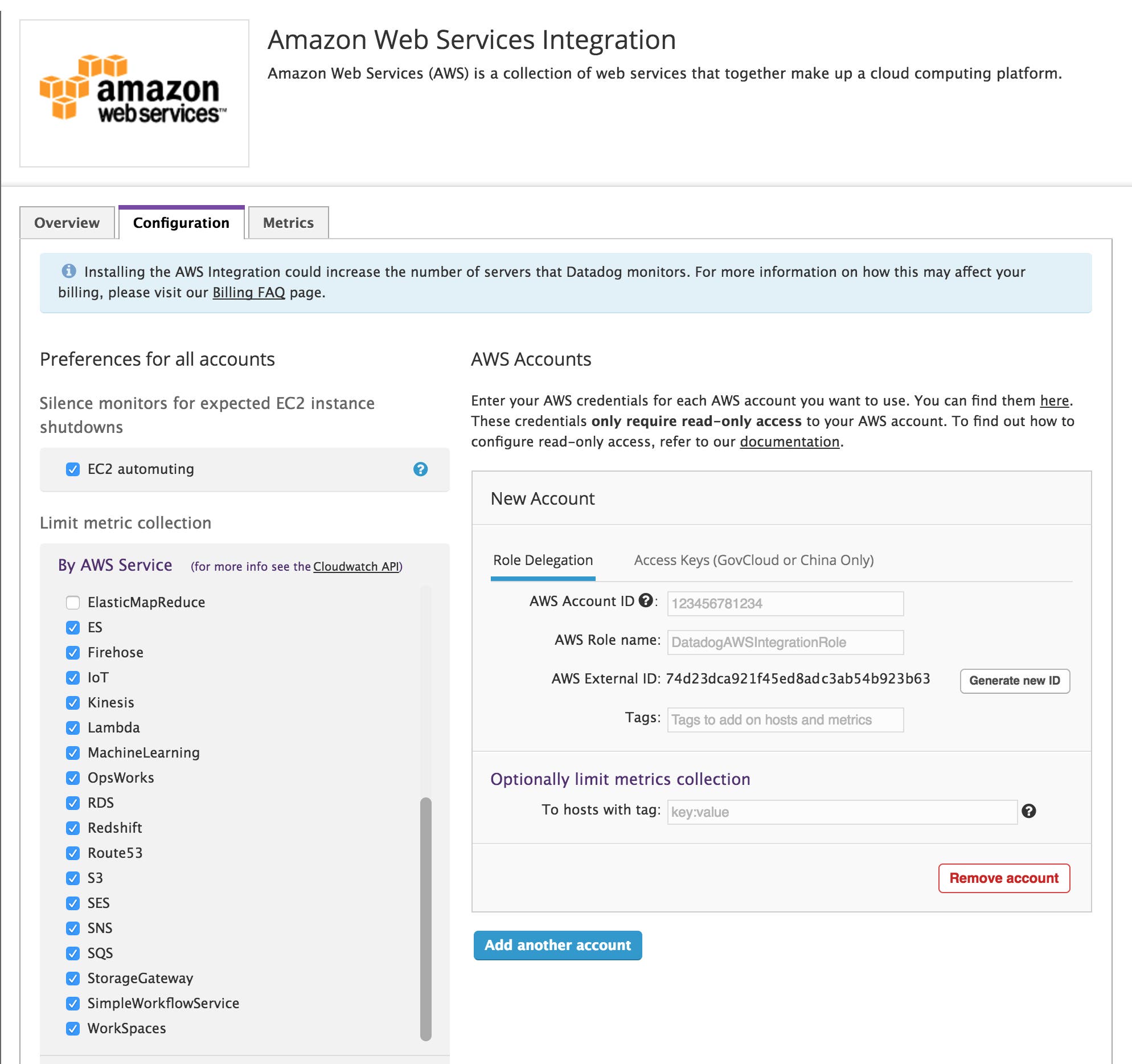This screenshot has width=1132, height=1064.
Task: Select the Access Keys (GovCloud or China Only) tab
Action: pos(753,560)
